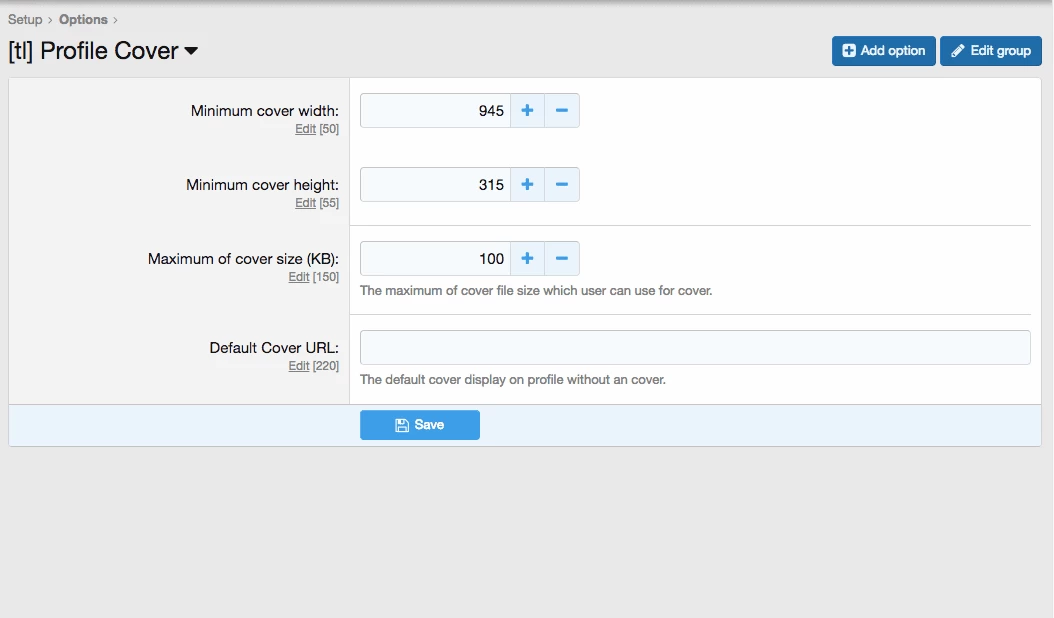Focus the Minimum cover height field
This screenshot has height=618, width=1054.
click(436, 184)
